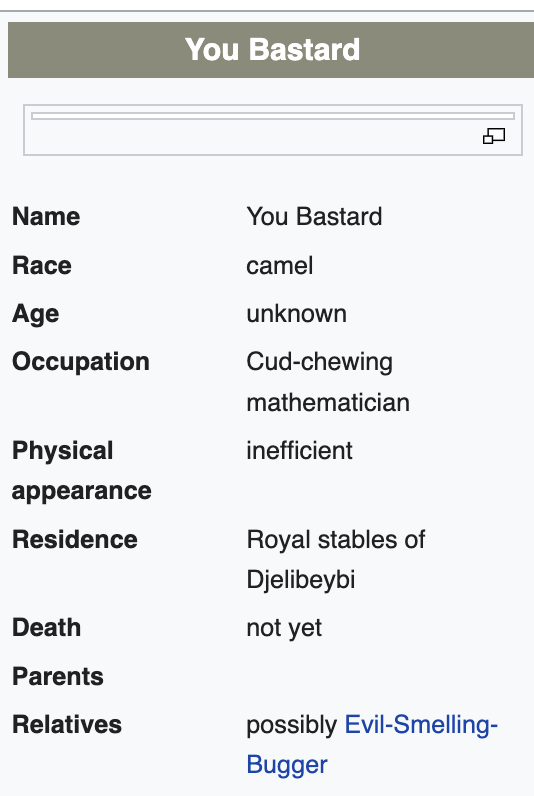Click the You Bastard name value
The width and height of the screenshot is (534, 796).
314,217
